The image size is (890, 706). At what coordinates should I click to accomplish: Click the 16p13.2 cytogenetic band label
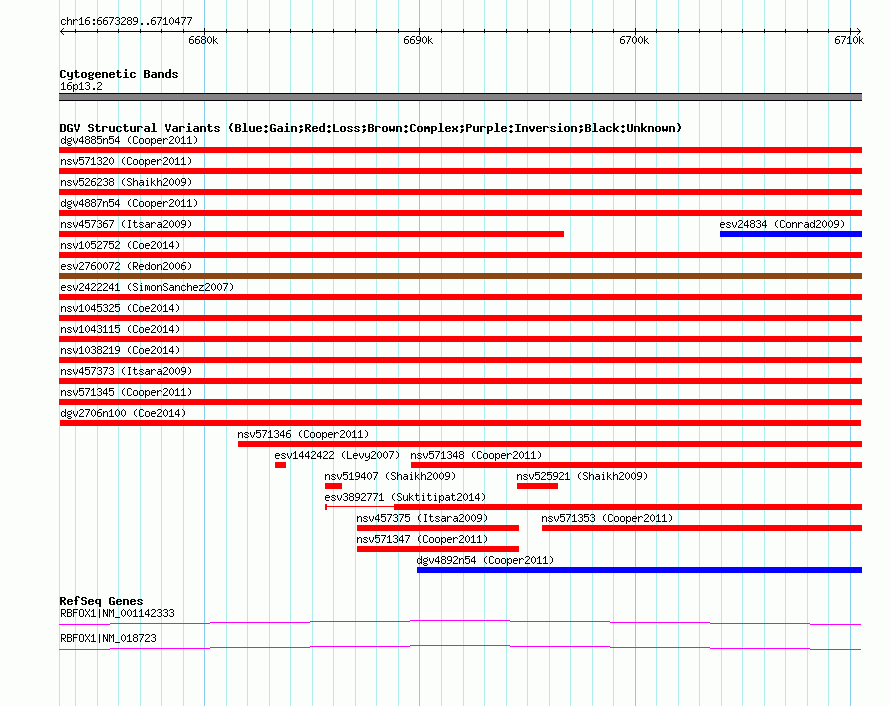coord(81,86)
